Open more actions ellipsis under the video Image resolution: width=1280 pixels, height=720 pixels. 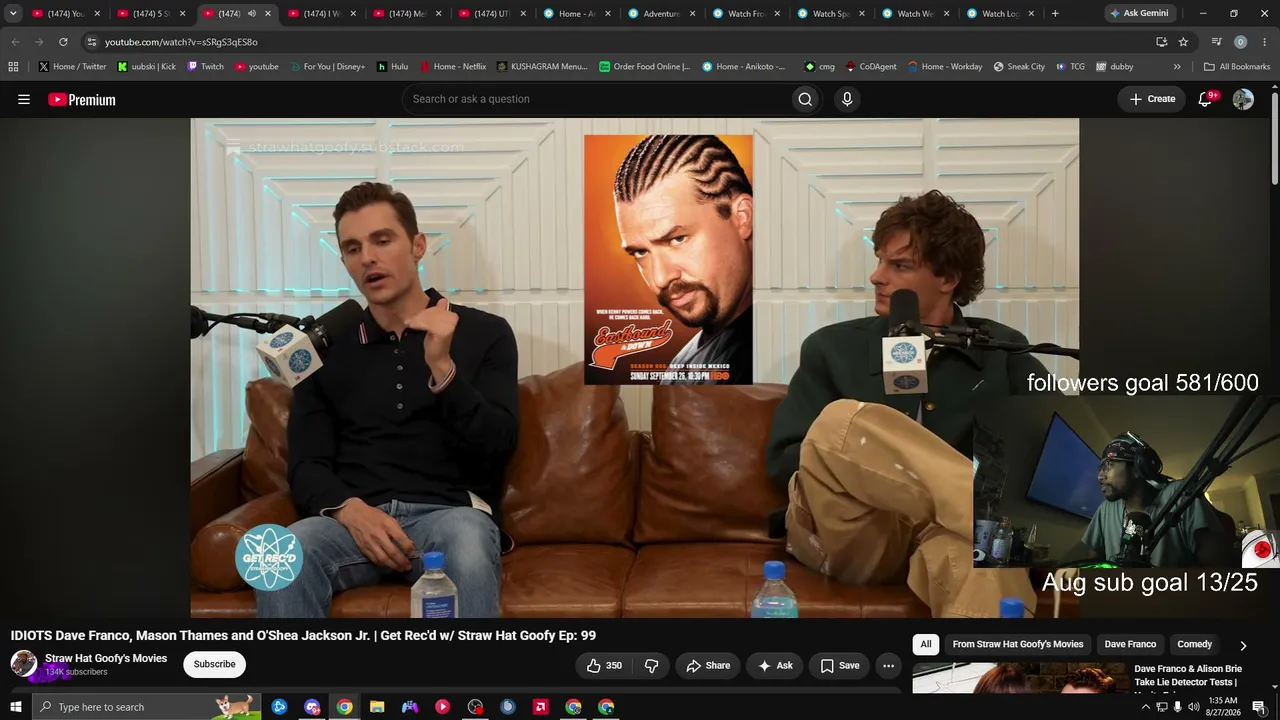[x=888, y=665]
